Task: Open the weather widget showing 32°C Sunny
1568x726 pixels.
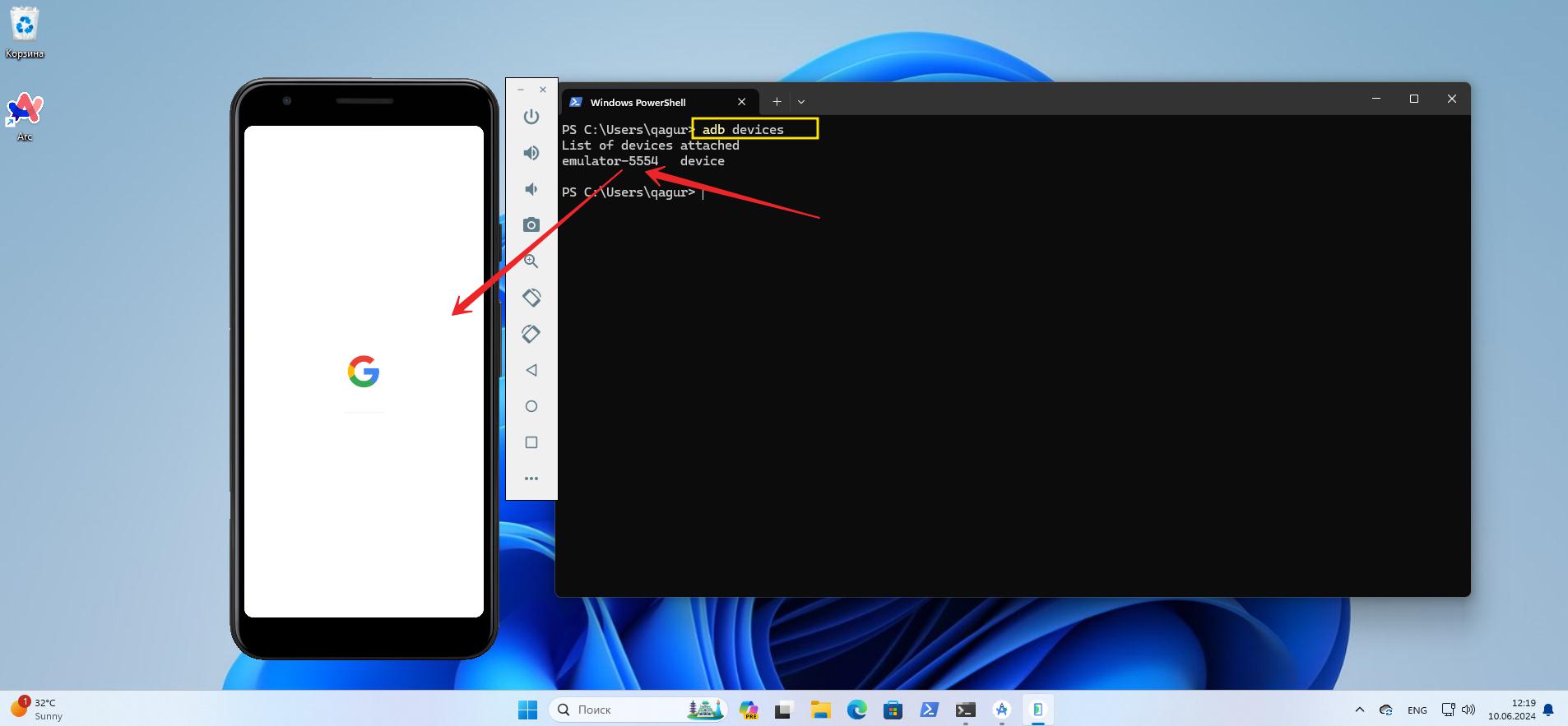Action: coord(37,710)
